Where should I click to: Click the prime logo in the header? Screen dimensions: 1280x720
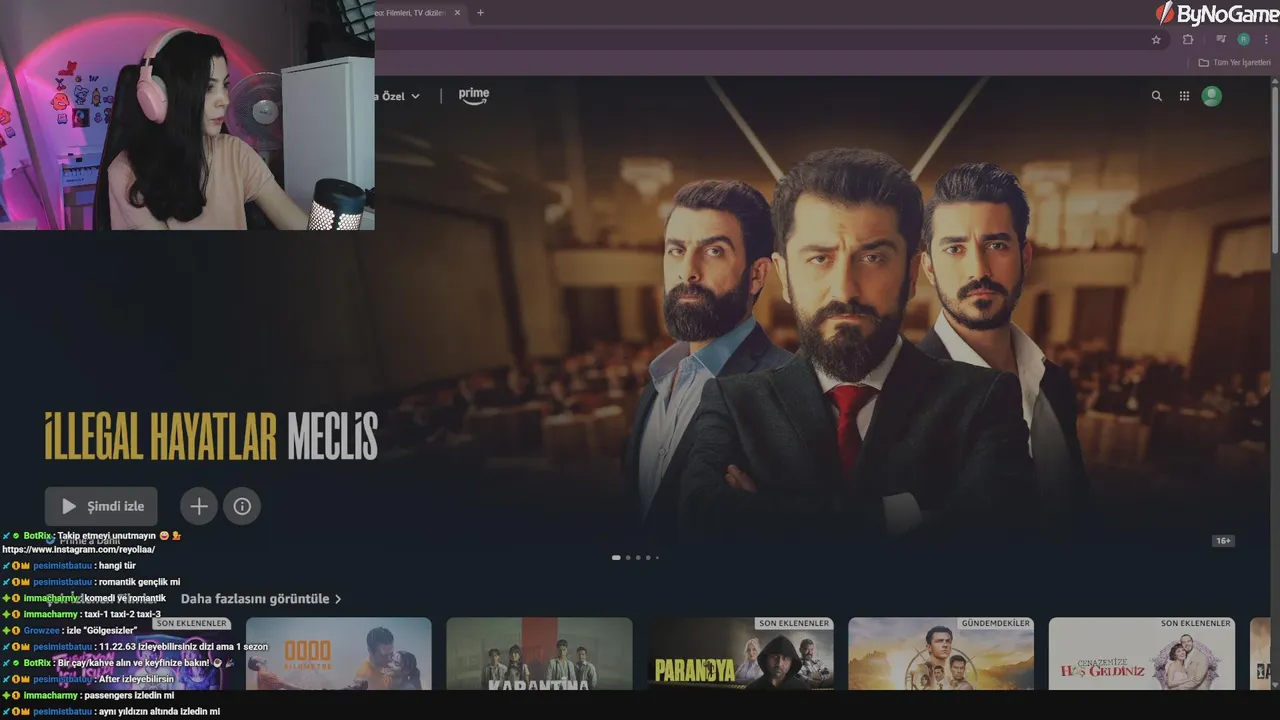(x=474, y=95)
